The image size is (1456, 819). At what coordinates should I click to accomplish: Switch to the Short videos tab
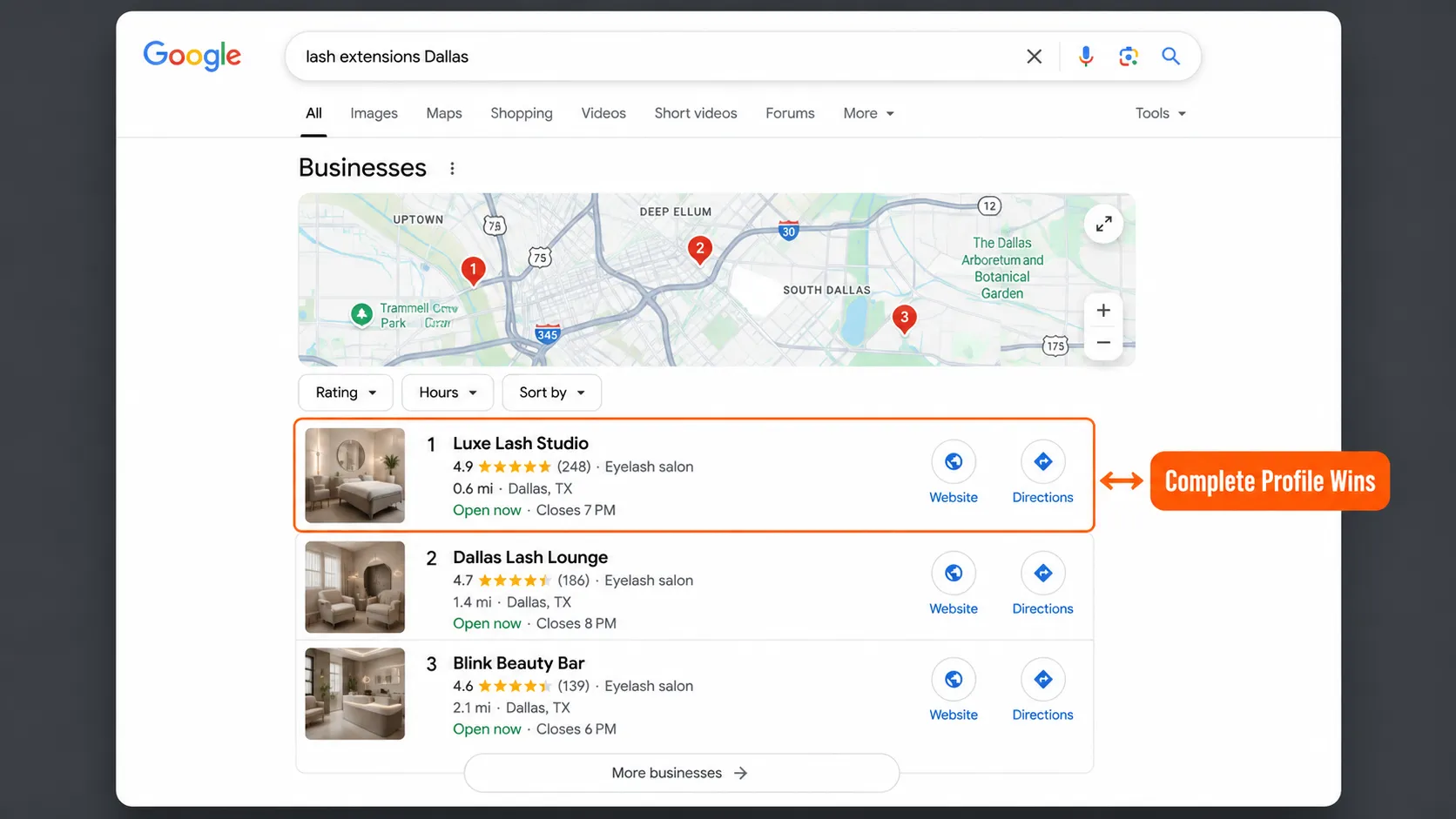(x=696, y=113)
